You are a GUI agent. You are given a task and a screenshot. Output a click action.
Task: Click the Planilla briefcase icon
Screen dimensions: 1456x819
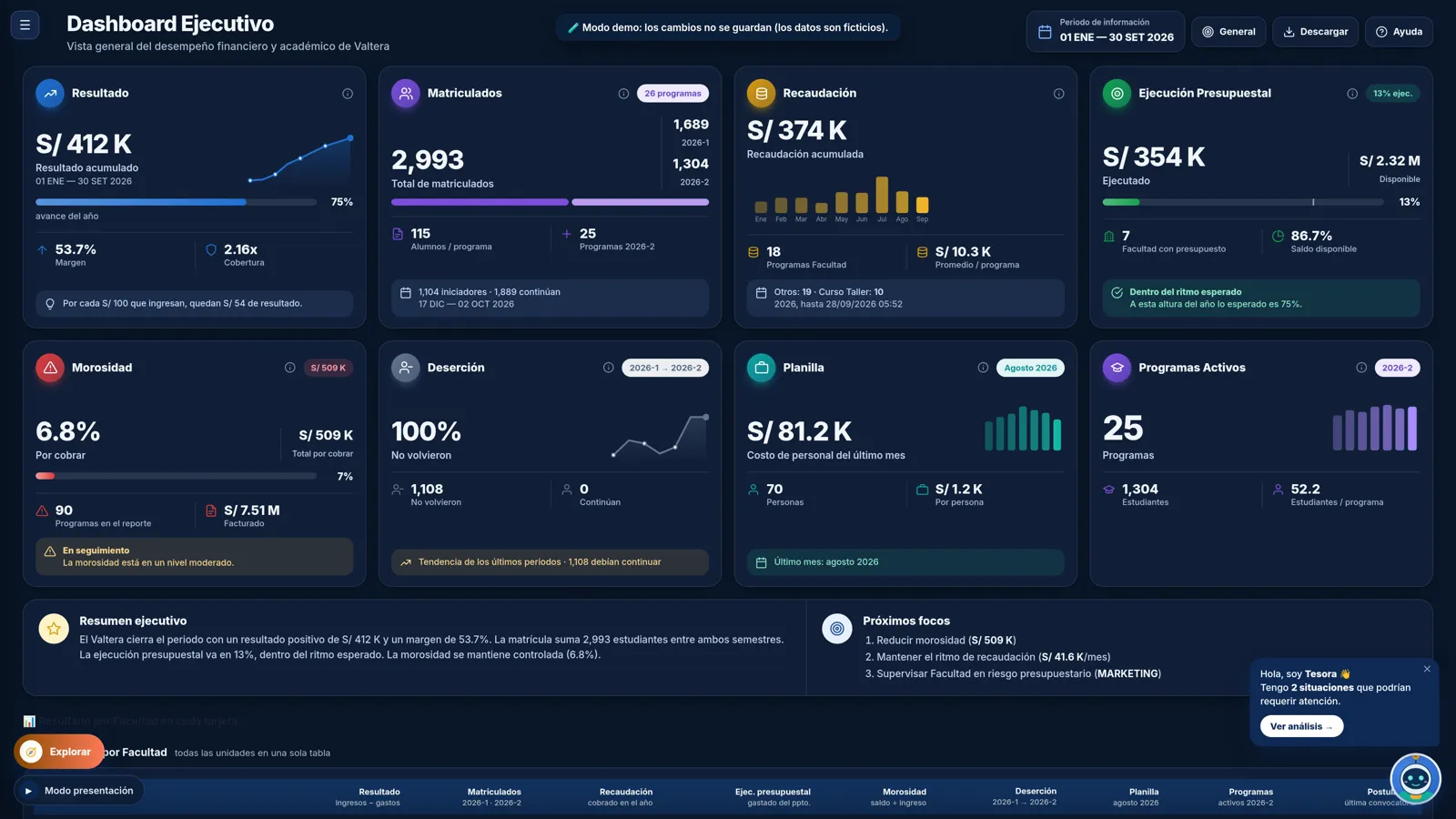762,368
